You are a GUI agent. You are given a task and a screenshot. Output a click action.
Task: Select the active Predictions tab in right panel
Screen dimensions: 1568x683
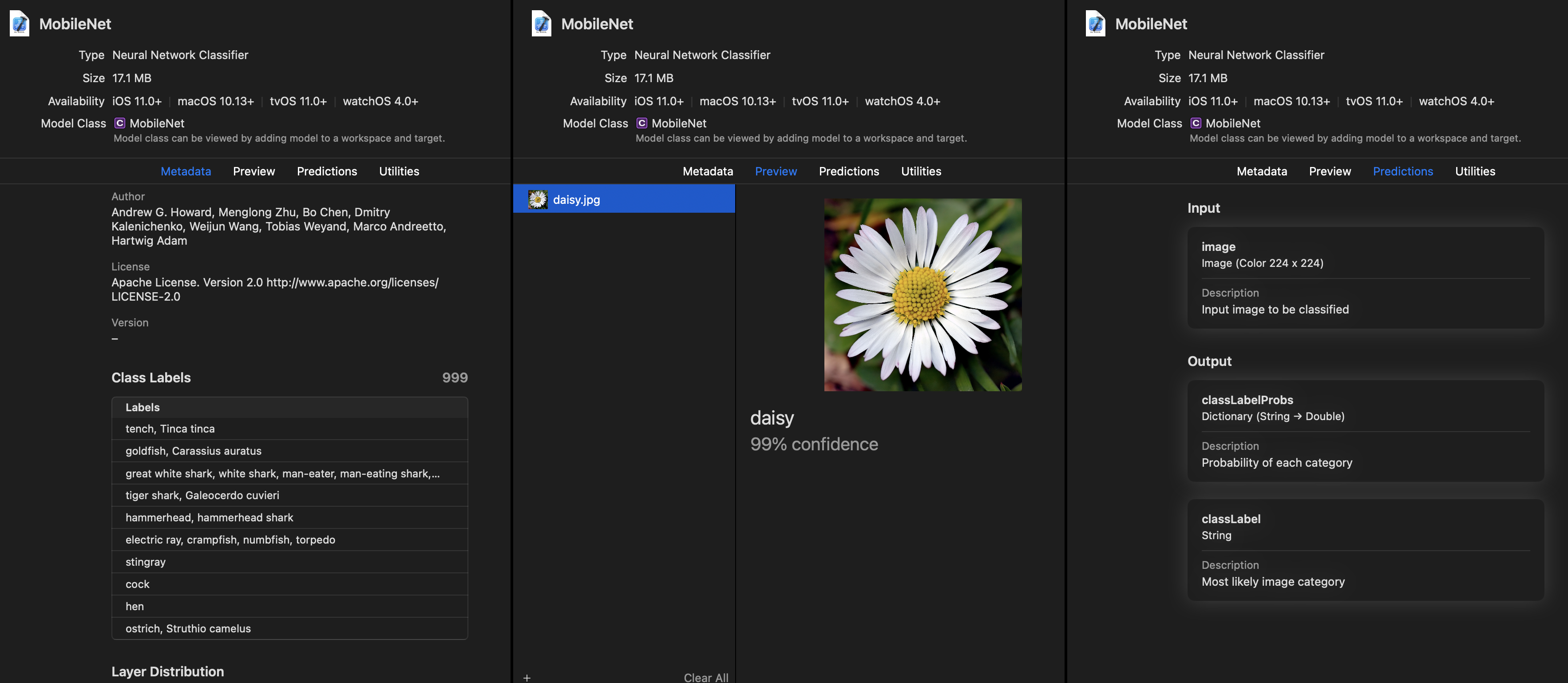1402,171
